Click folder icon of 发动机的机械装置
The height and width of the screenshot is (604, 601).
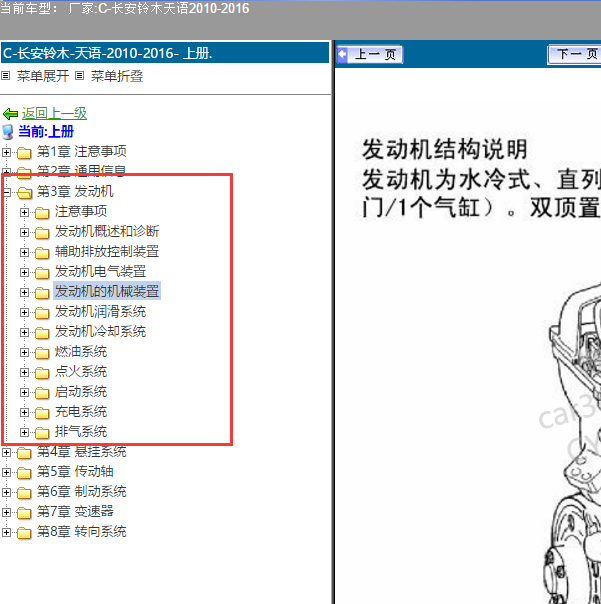pos(42,293)
